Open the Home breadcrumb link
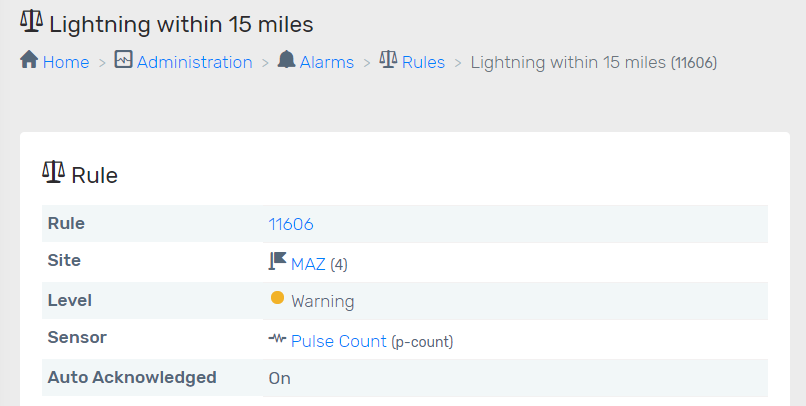This screenshot has height=406, width=806. click(66, 62)
